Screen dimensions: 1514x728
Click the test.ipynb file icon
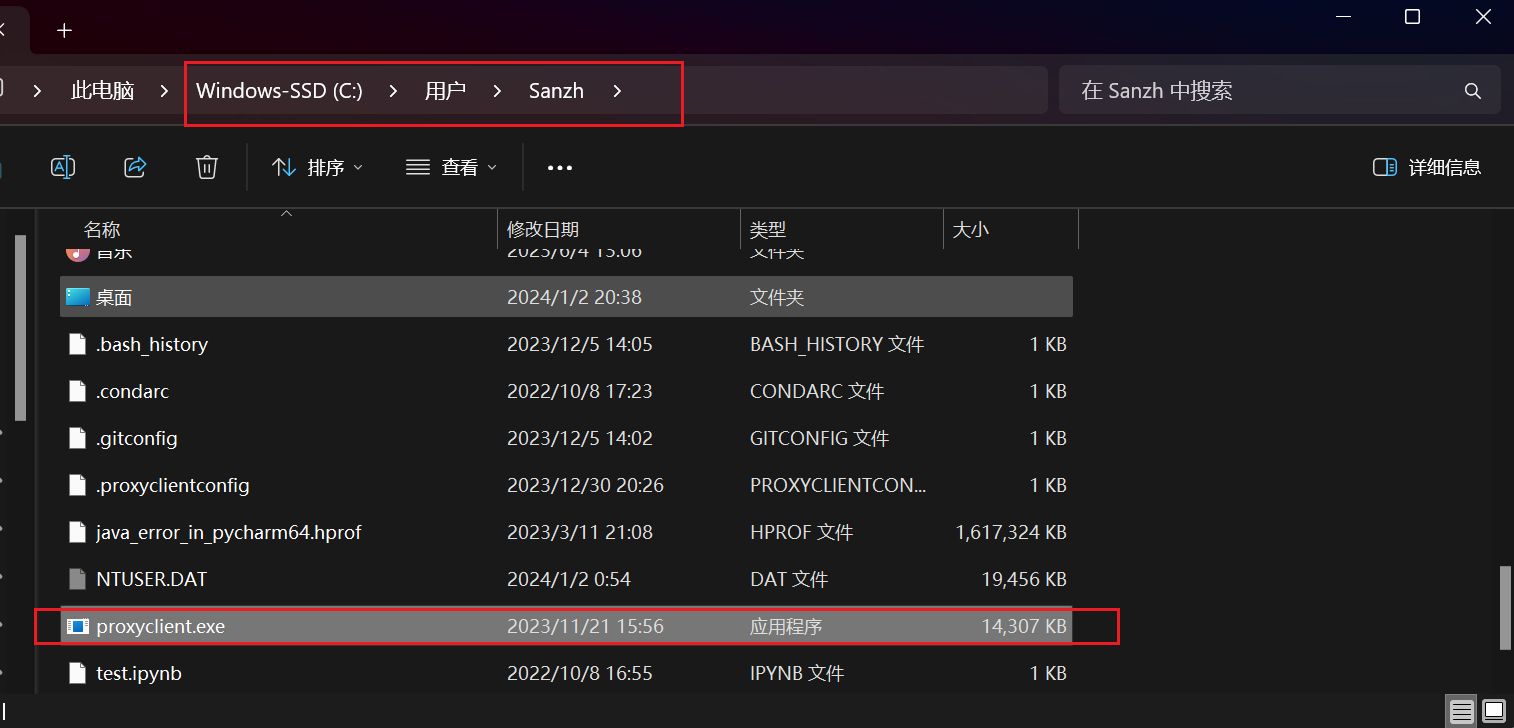[78, 673]
